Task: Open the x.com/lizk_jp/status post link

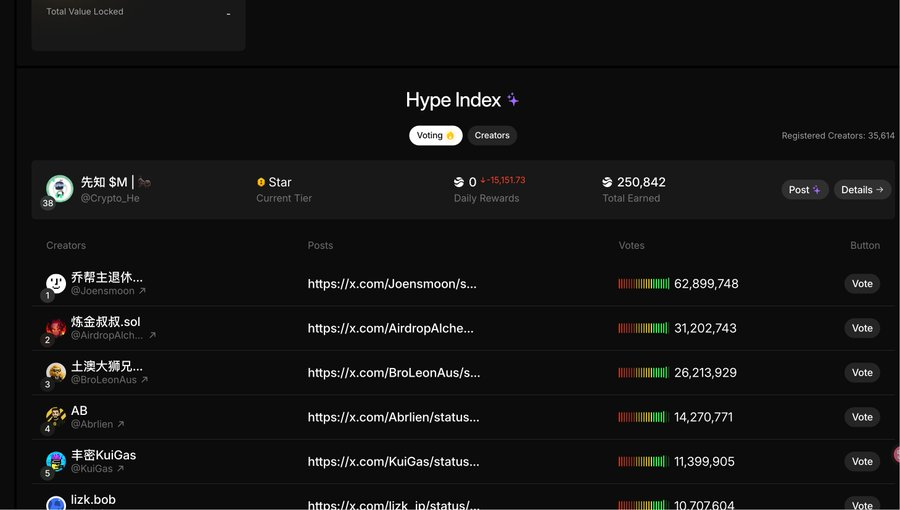Action: point(393,505)
